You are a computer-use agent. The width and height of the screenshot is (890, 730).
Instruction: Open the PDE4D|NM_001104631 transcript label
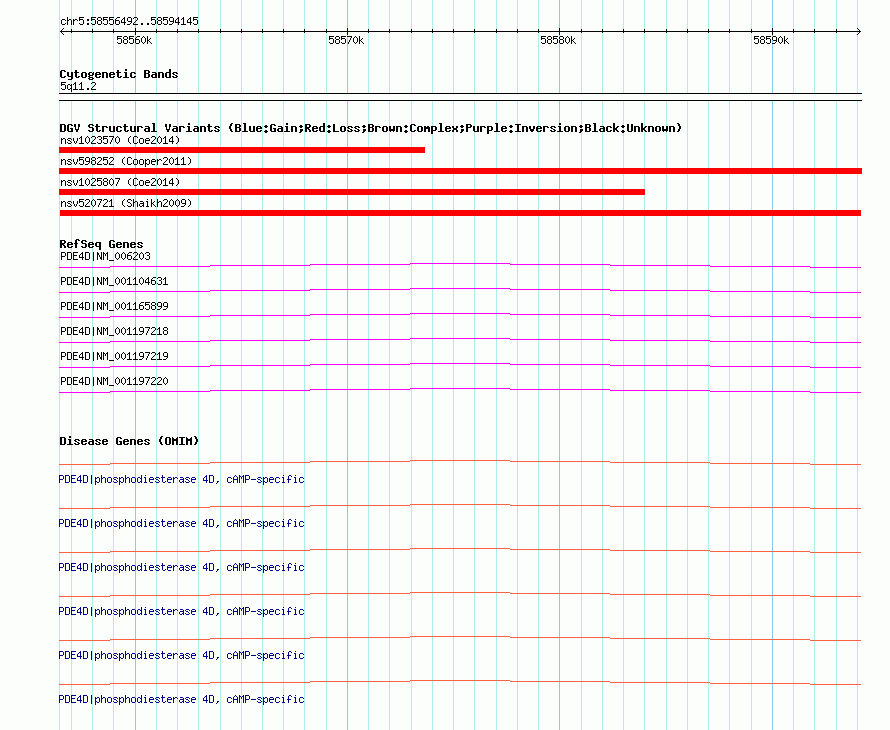coord(114,282)
